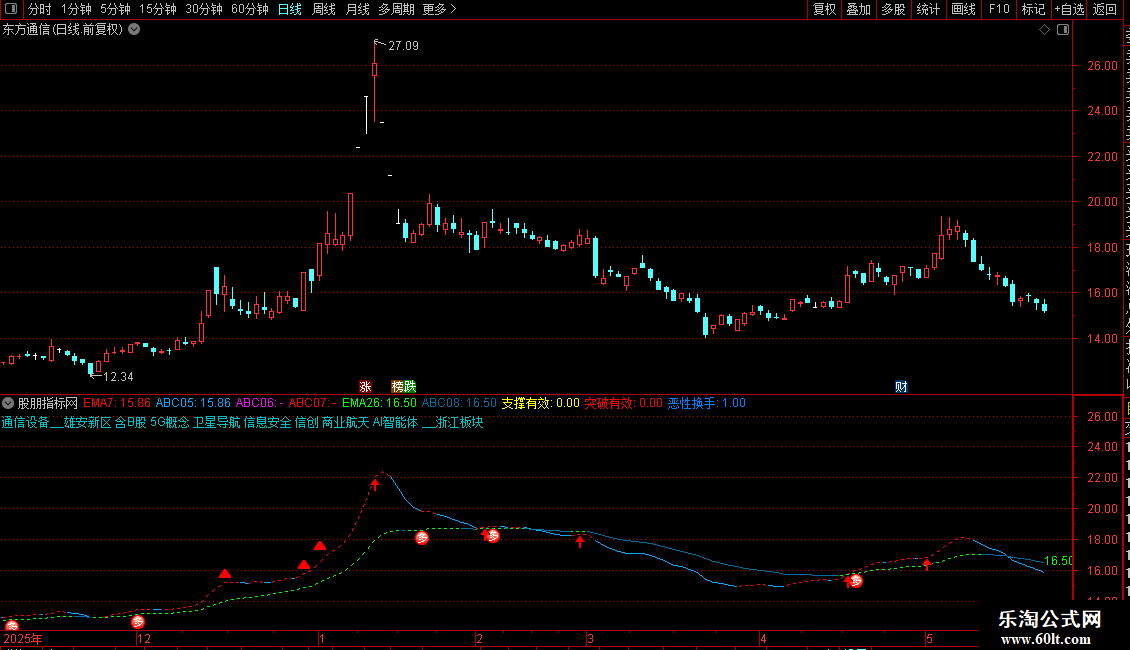Click the 叠加 overlay button
The width and height of the screenshot is (1130, 650).
tap(859, 9)
